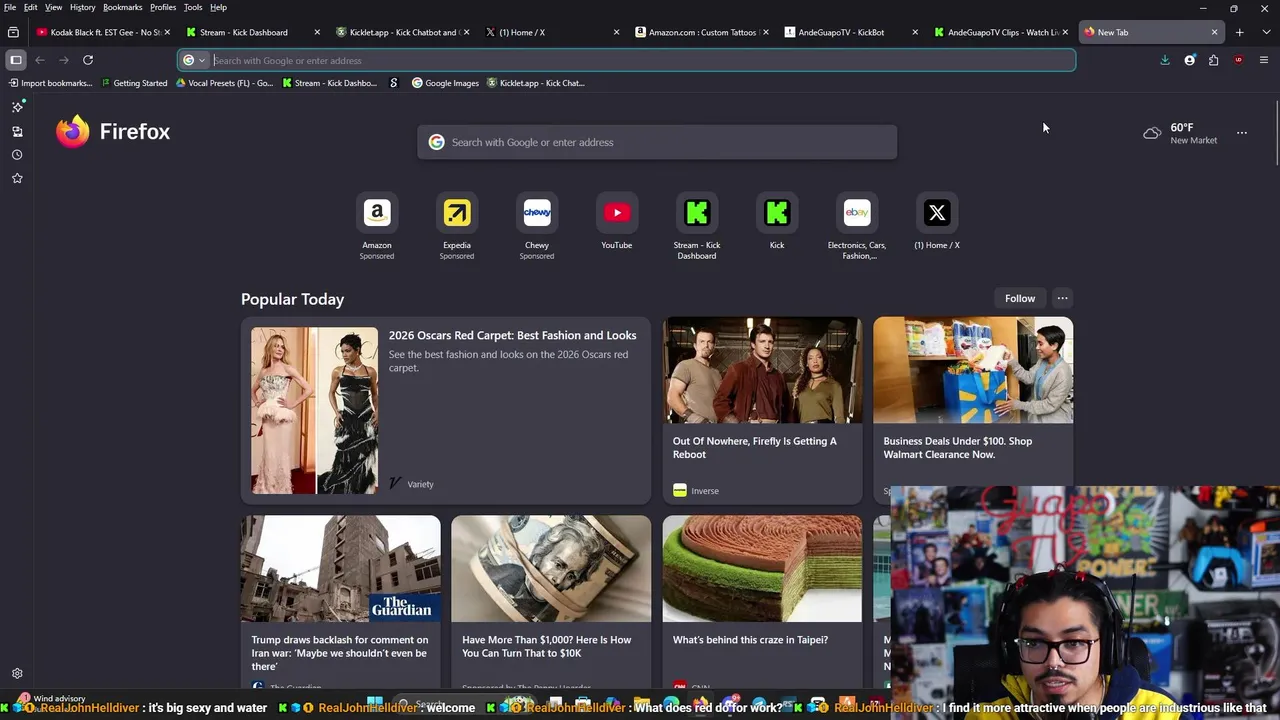The height and width of the screenshot is (720, 1280).
Task: Open History clock sidebar icon
Action: coord(17,155)
